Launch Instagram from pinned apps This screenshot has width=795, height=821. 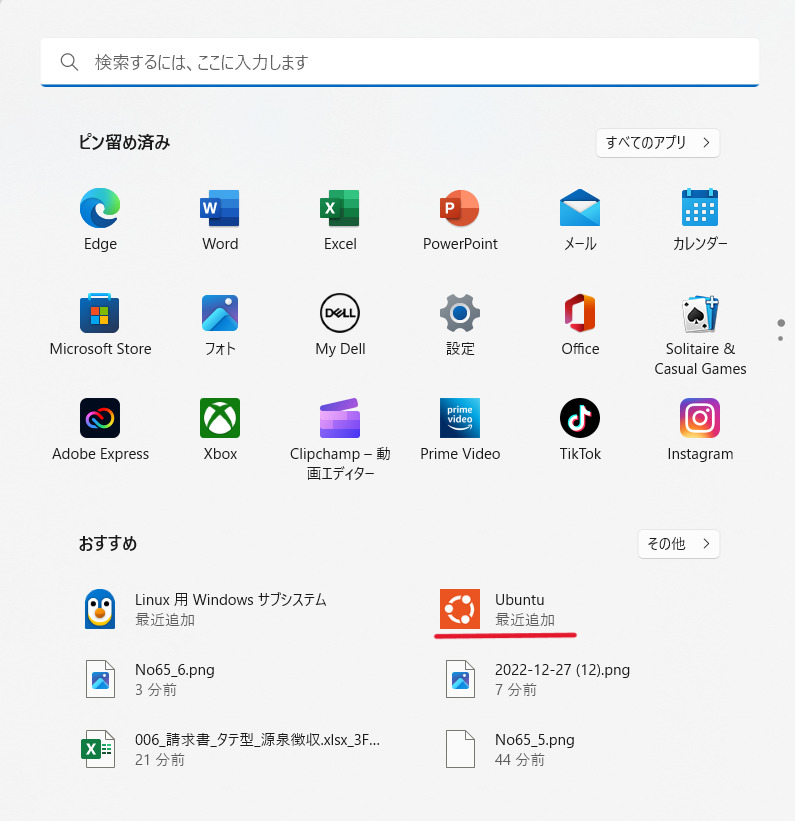click(x=700, y=418)
